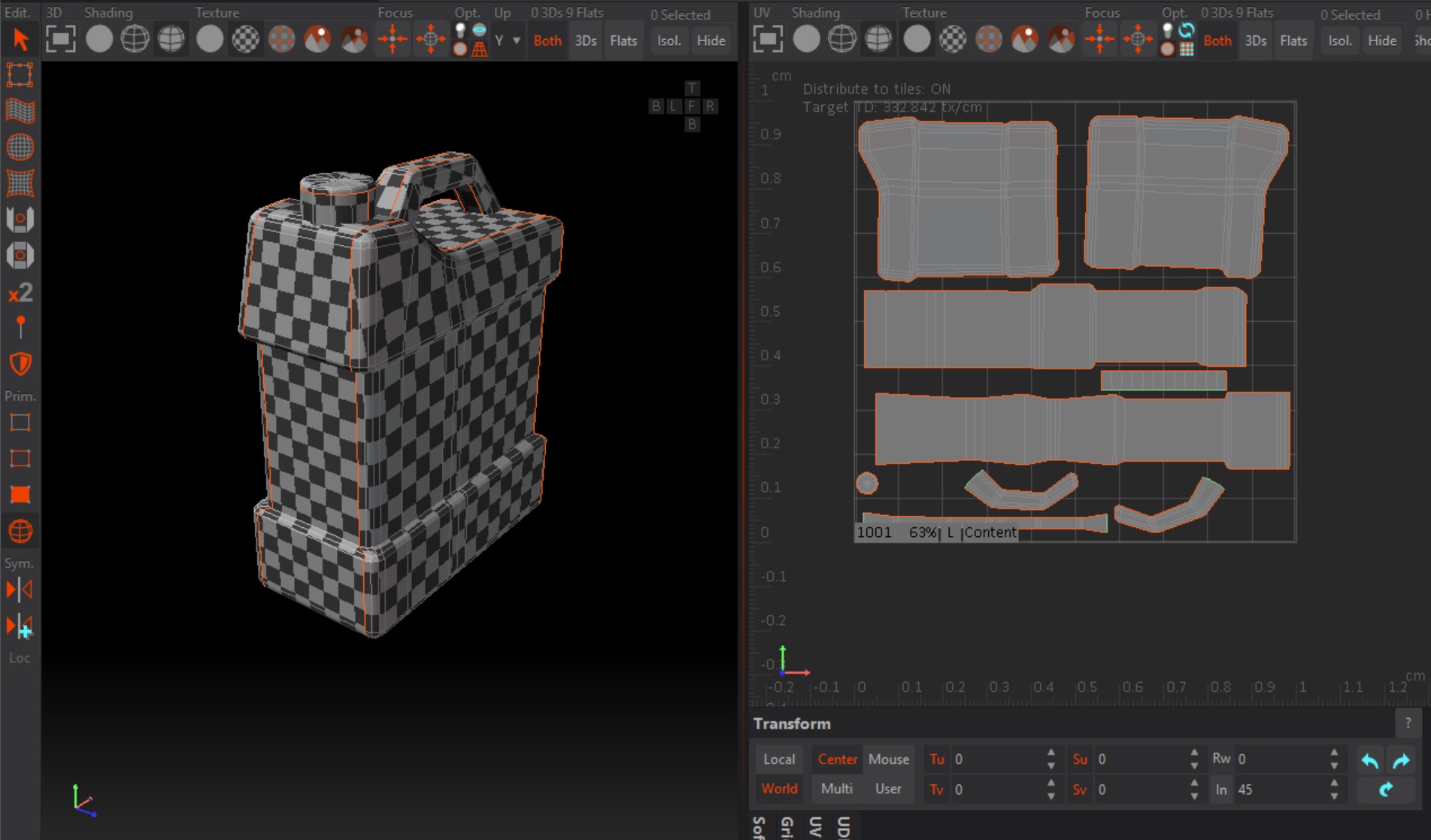Screen dimensions: 1431x840
Task: Set transform space to World
Action: [779, 789]
